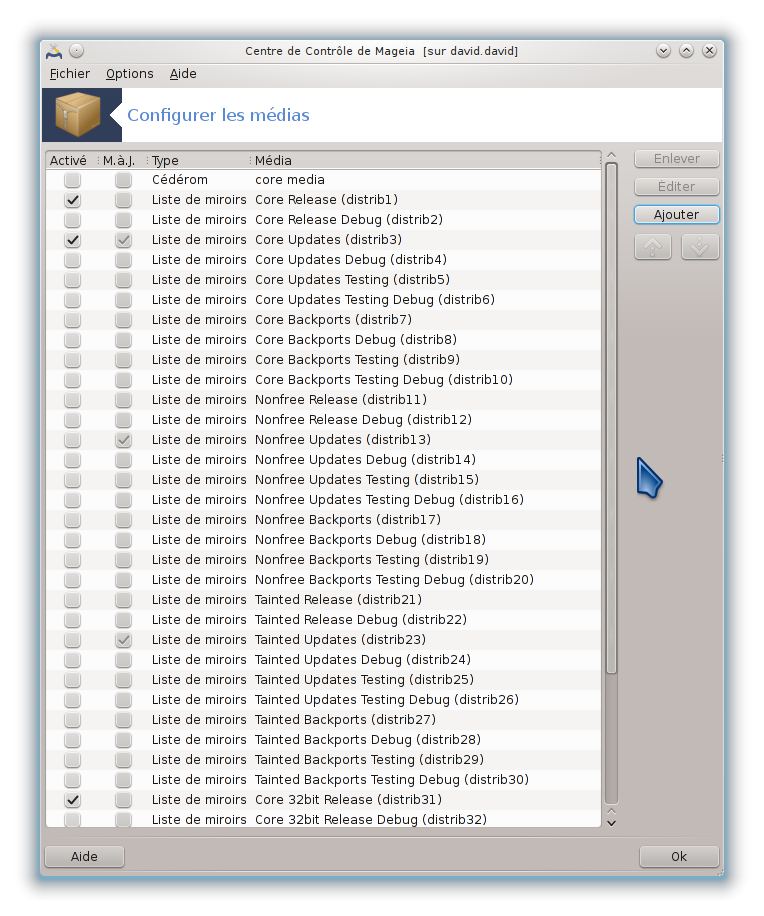Open the Options menu
The image size is (764, 916).
[130, 74]
